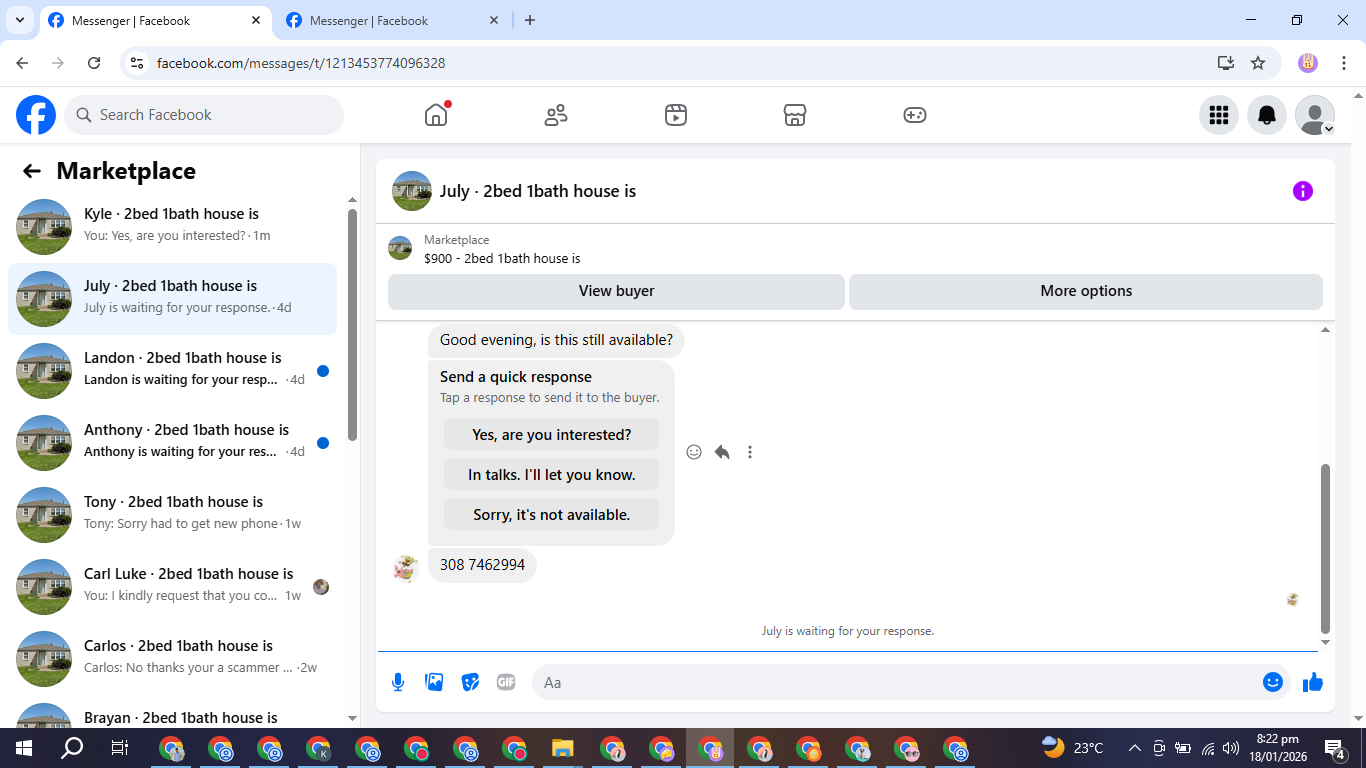Open Kyle's conversation
The image size is (1366, 768).
tap(173, 227)
